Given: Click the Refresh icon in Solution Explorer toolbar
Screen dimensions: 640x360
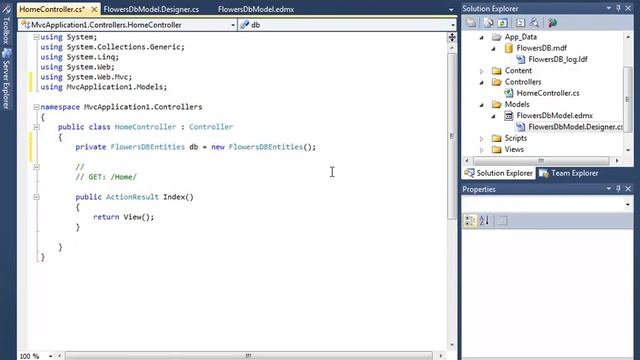Looking at the screenshot, I should pyautogui.click(x=502, y=23).
